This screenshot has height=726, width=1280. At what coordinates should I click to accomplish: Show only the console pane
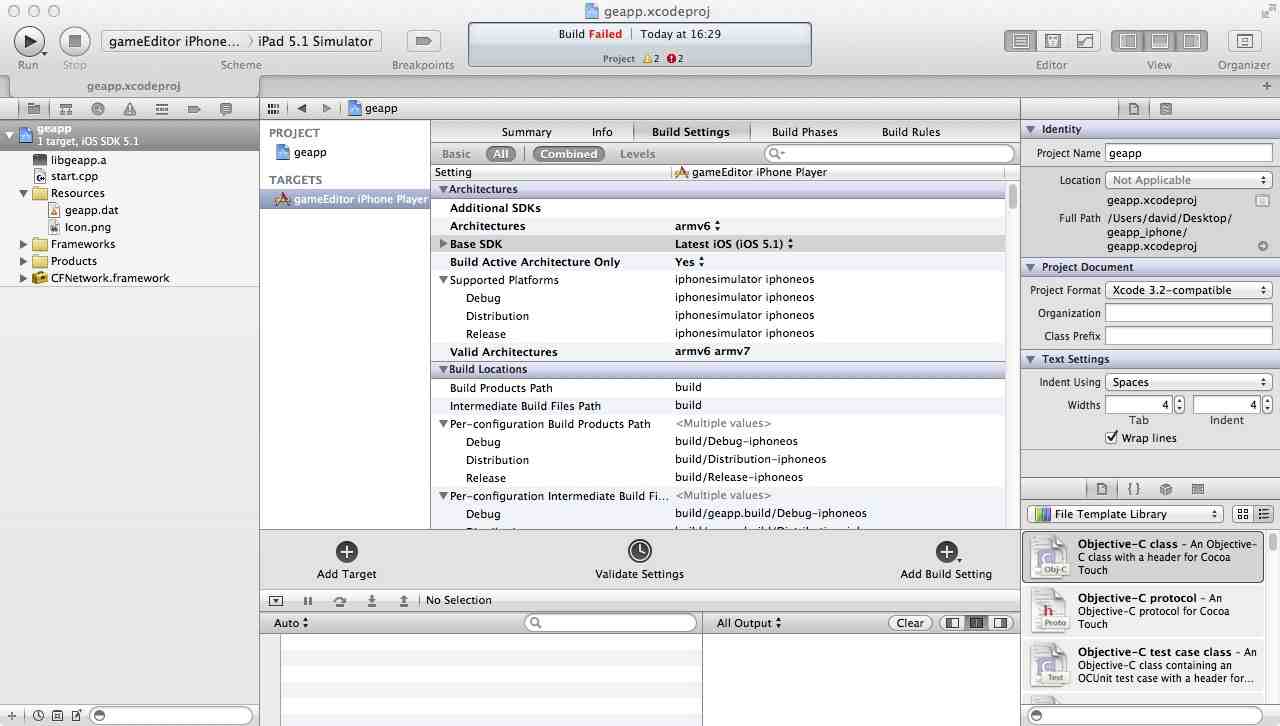pyautogui.click(x=1000, y=623)
